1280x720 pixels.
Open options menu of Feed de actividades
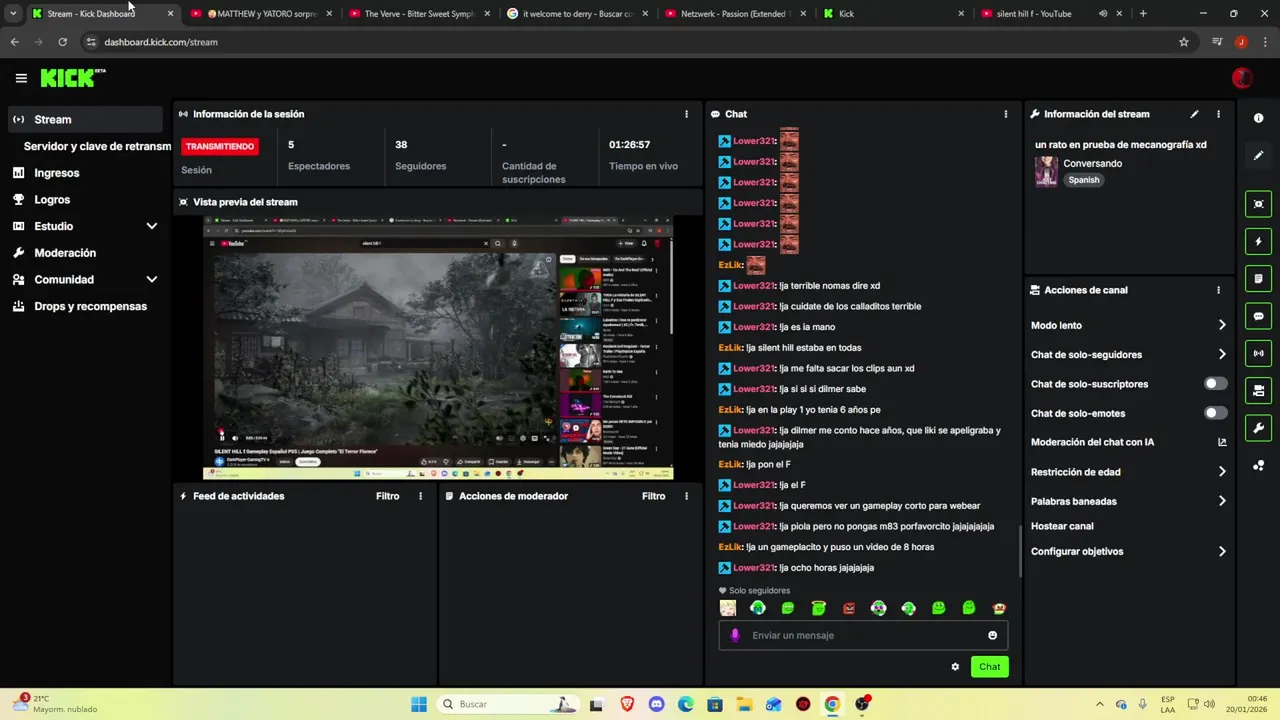click(x=420, y=496)
